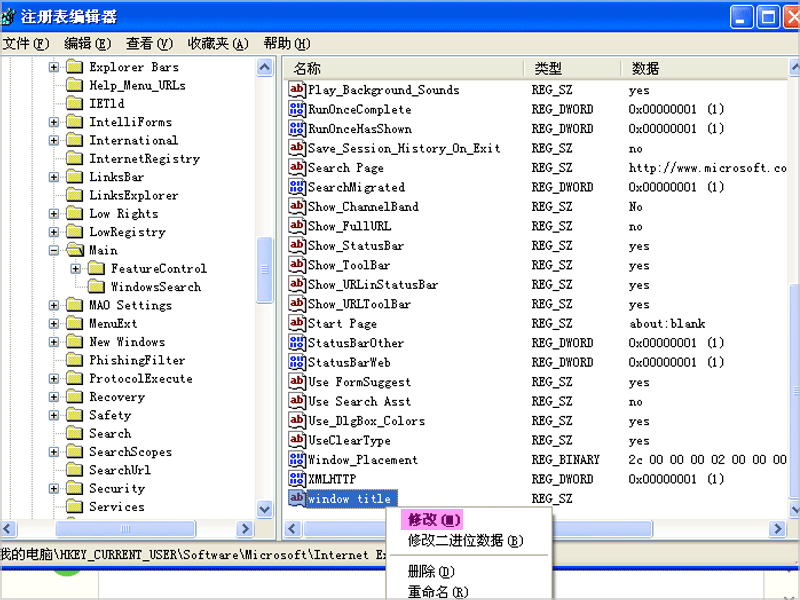Collapse the Main key

click(x=54, y=250)
